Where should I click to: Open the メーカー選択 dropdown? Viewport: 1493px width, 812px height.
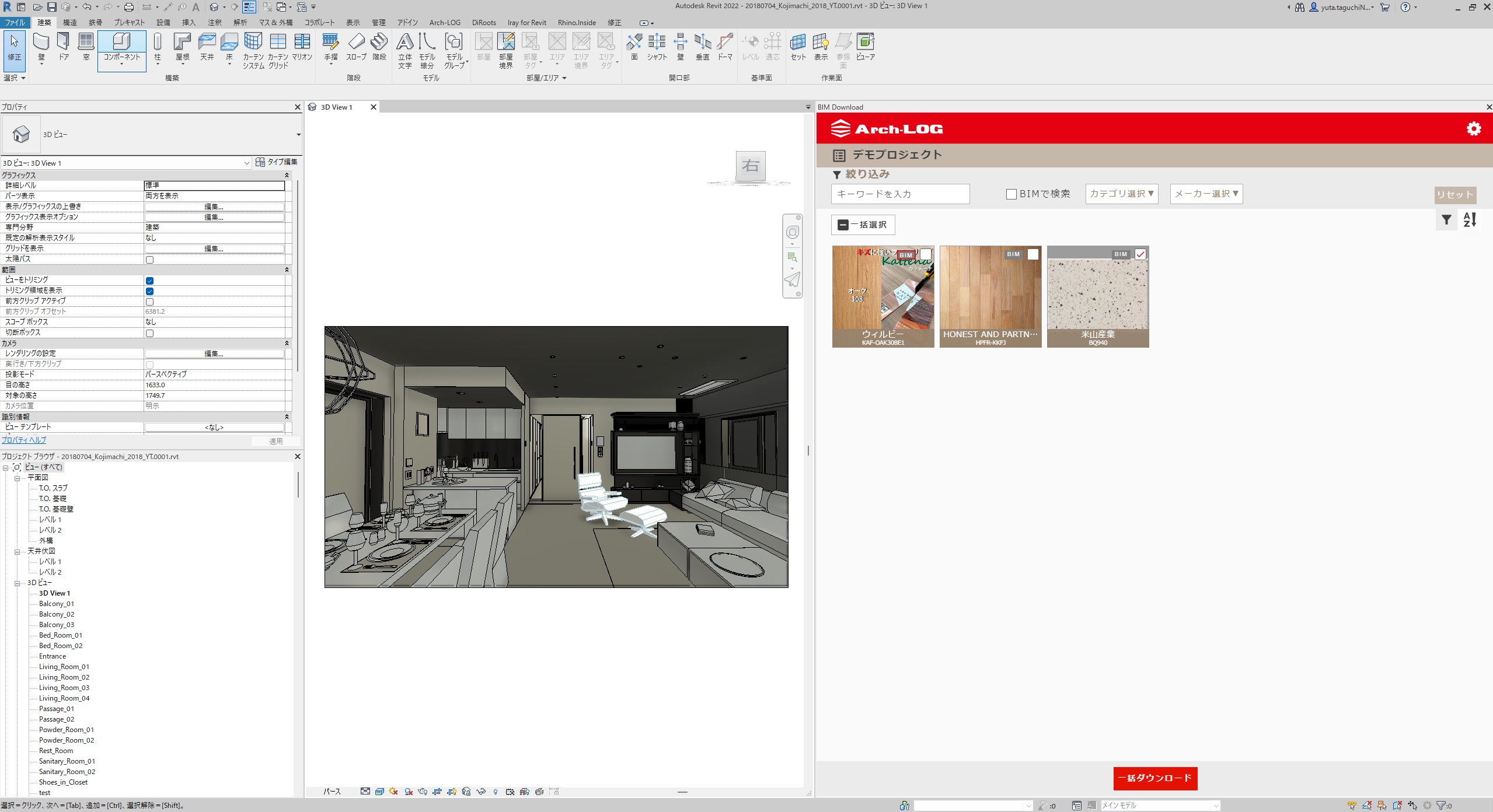[1206, 194]
